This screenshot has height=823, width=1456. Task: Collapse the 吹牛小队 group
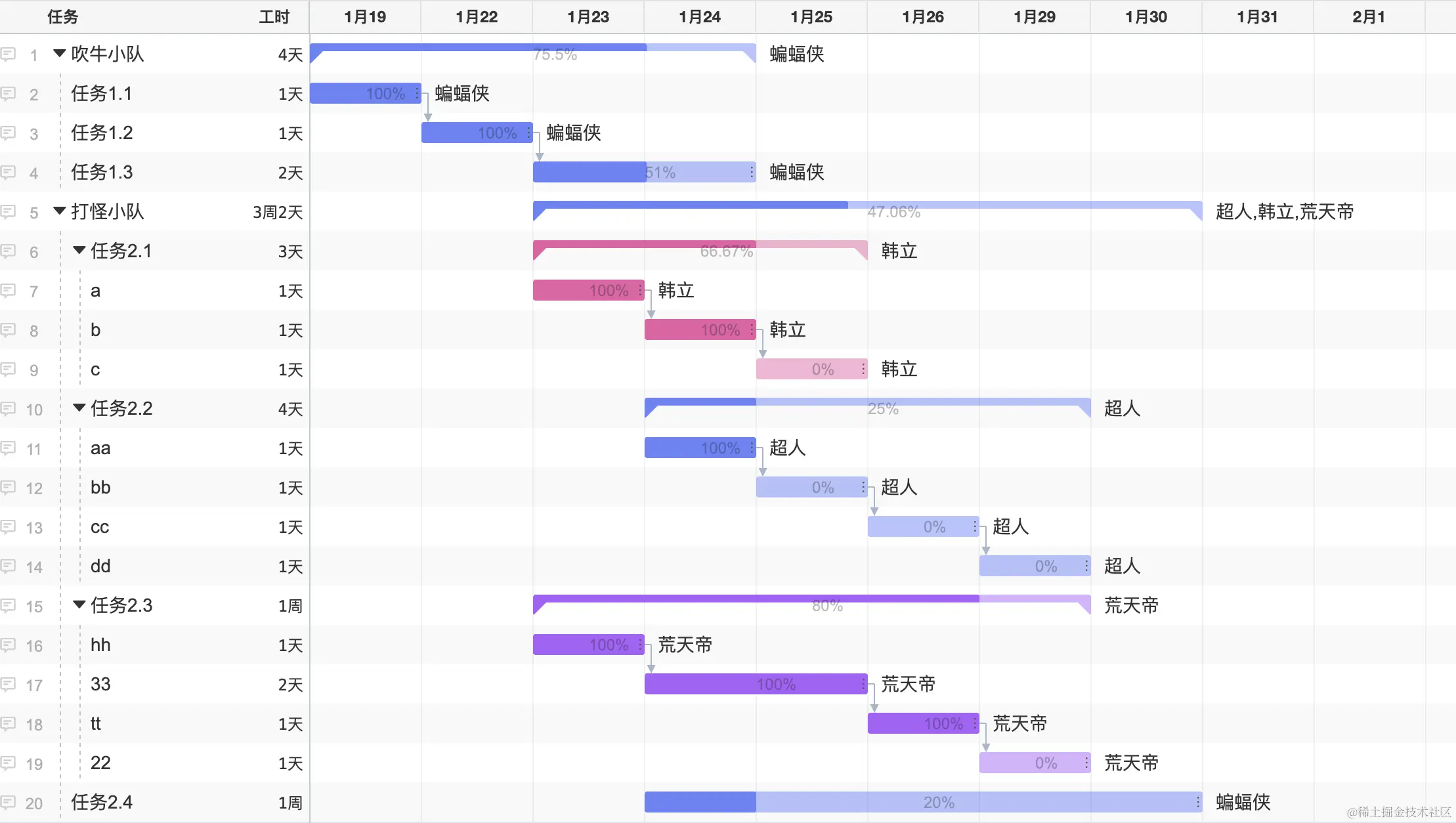(x=60, y=53)
